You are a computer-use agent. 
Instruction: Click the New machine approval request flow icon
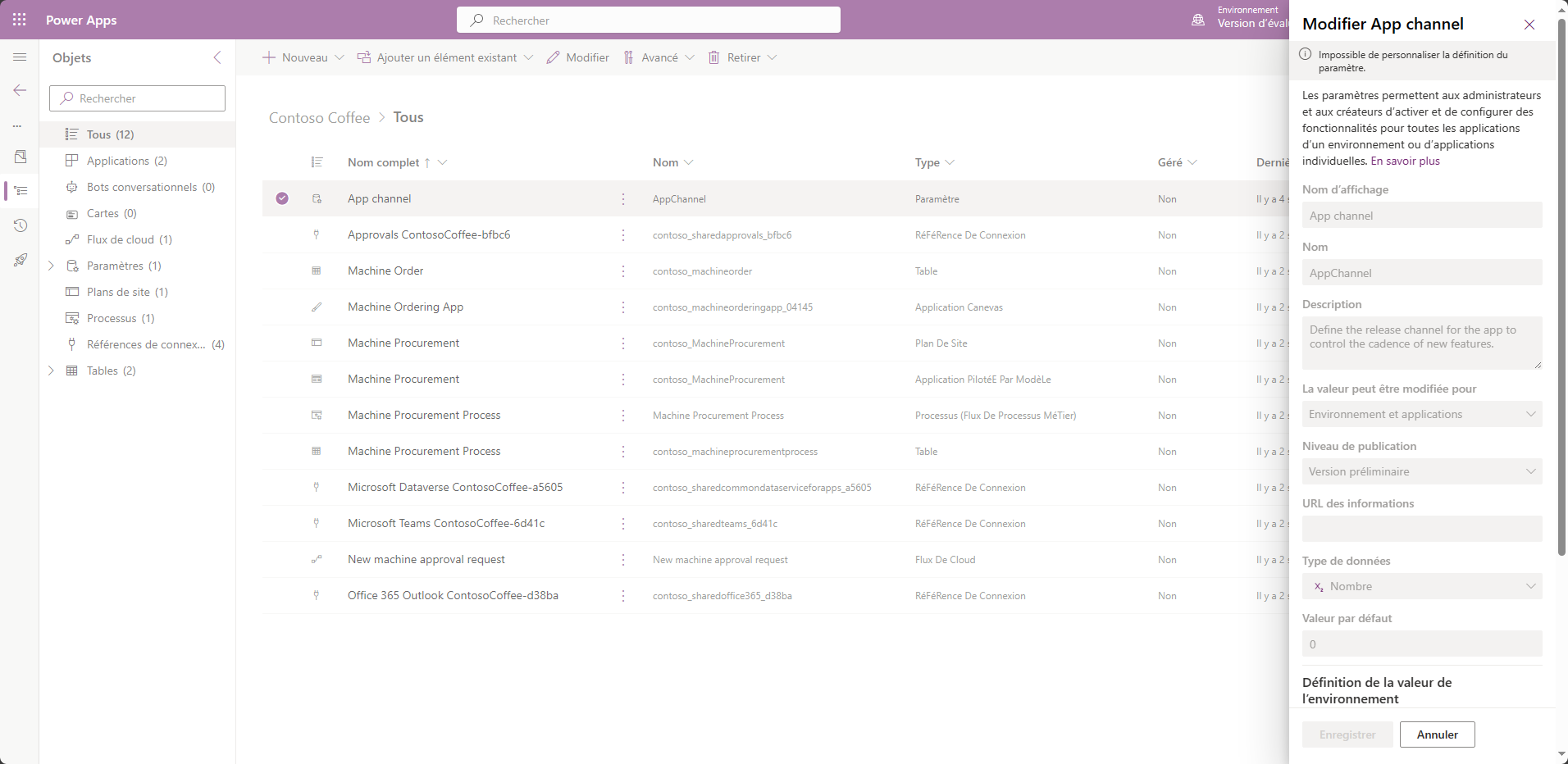coord(317,560)
